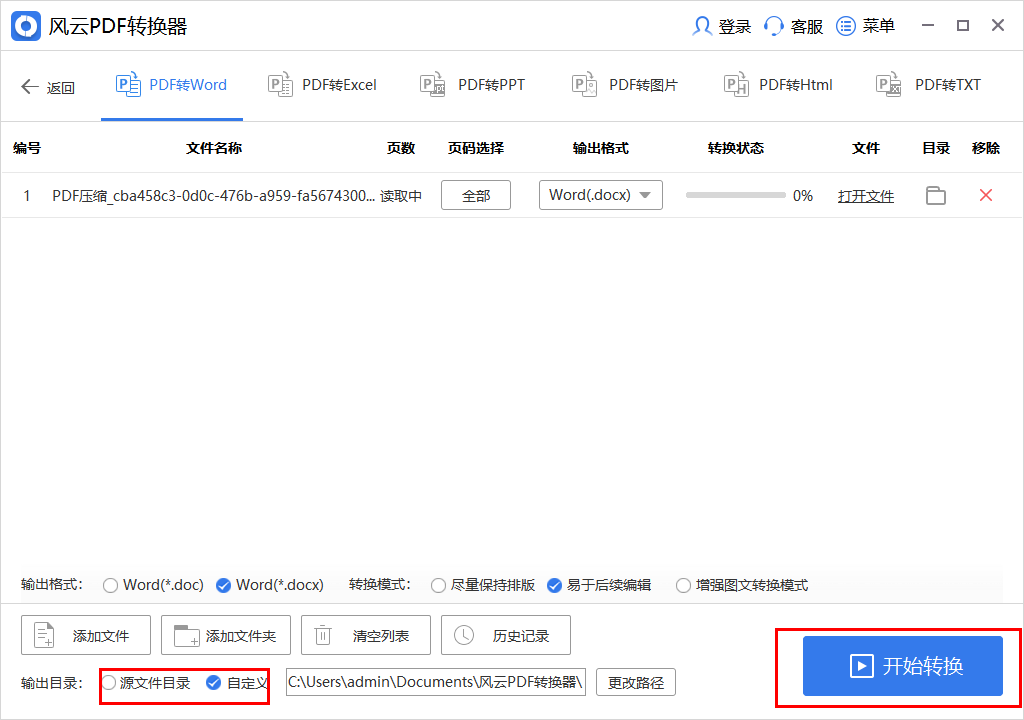Click the PDF转TXT tab icon
The image size is (1024, 720).
[x=889, y=84]
